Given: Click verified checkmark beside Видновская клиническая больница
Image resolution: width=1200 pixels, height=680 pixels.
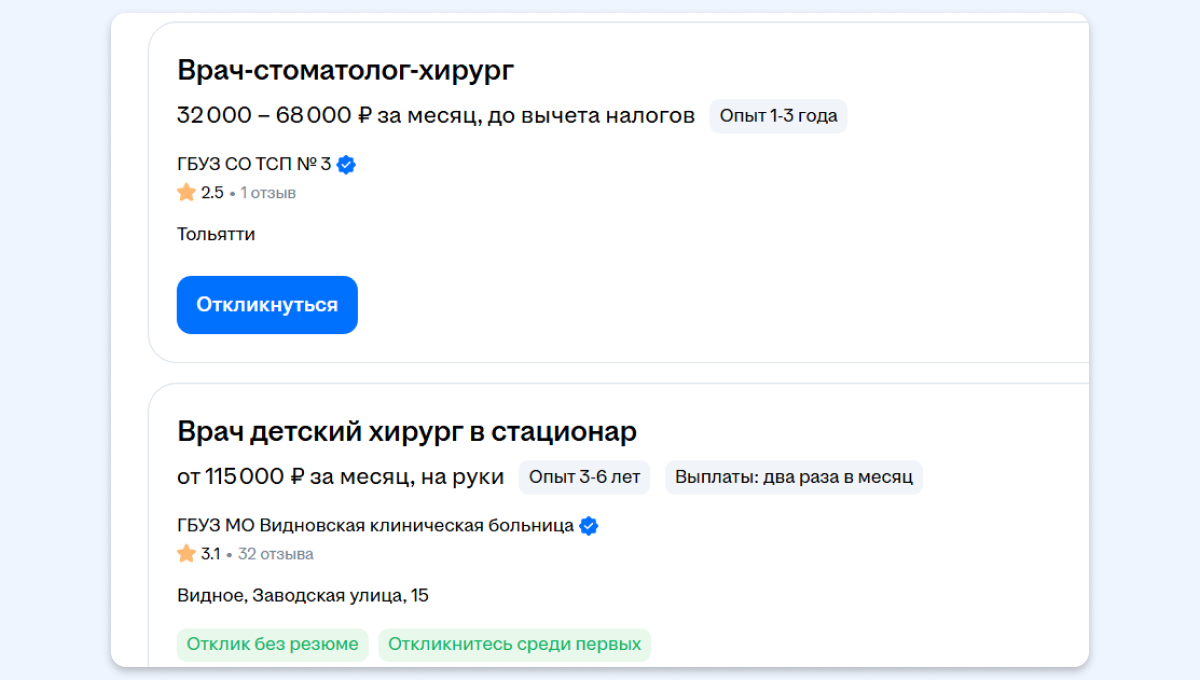Looking at the screenshot, I should (x=589, y=526).
